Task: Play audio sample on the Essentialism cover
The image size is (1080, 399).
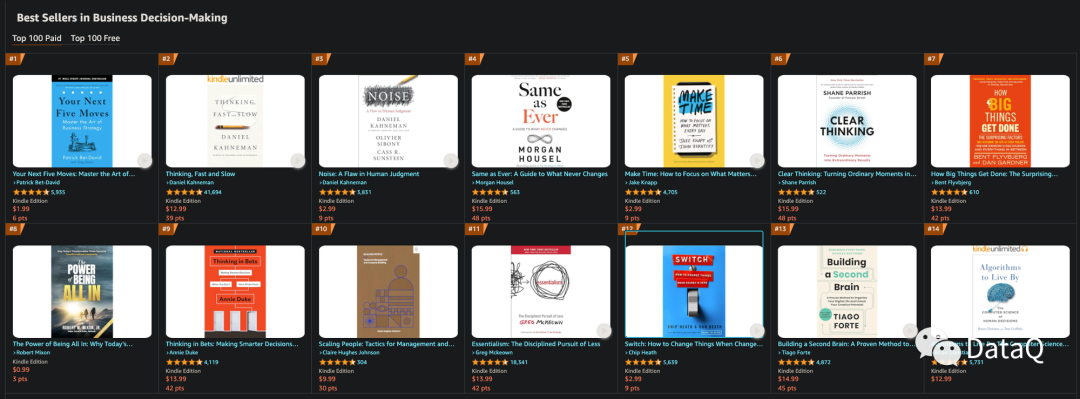Action: (x=603, y=331)
